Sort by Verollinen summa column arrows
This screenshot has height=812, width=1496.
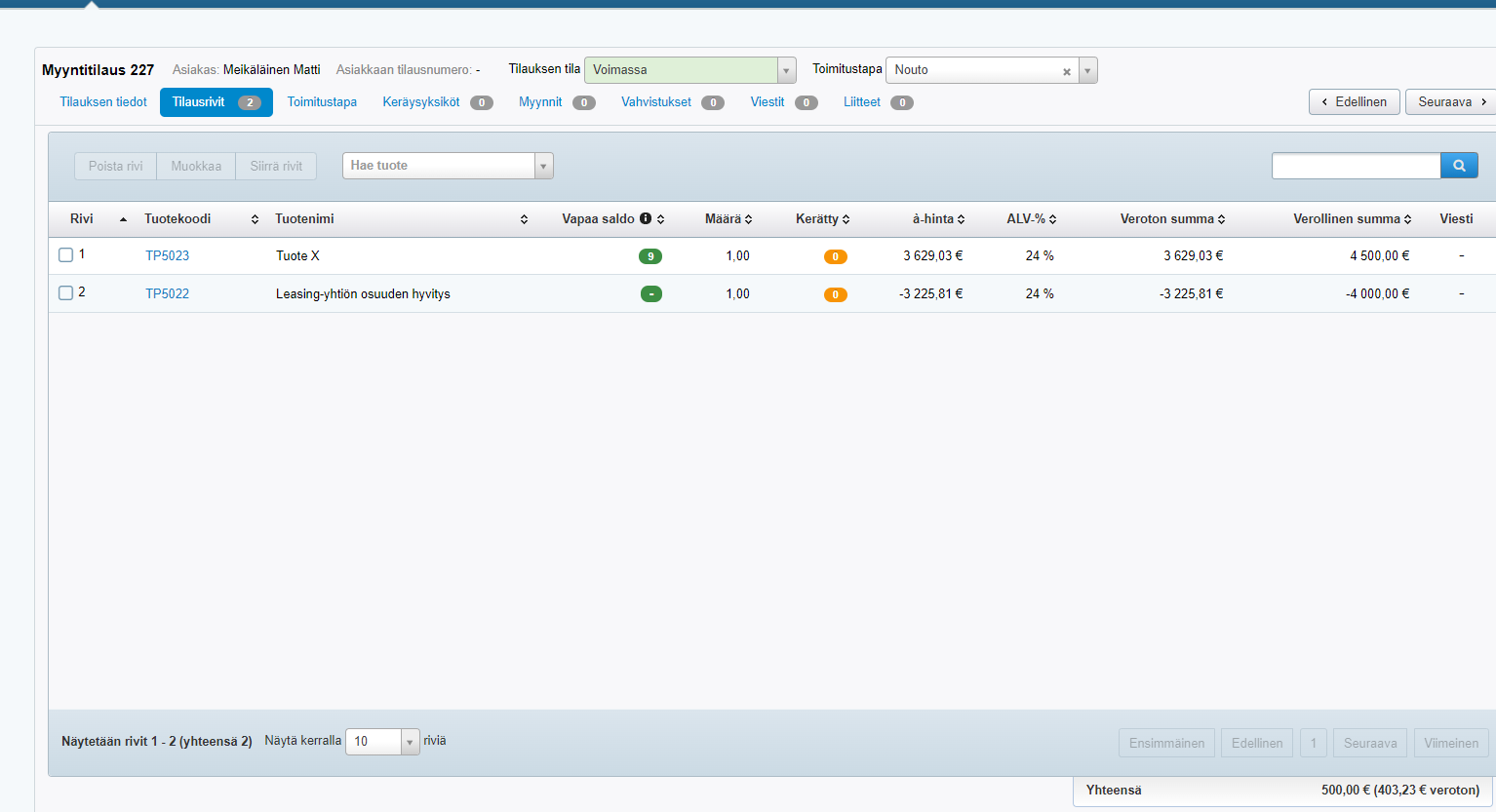click(x=1407, y=219)
